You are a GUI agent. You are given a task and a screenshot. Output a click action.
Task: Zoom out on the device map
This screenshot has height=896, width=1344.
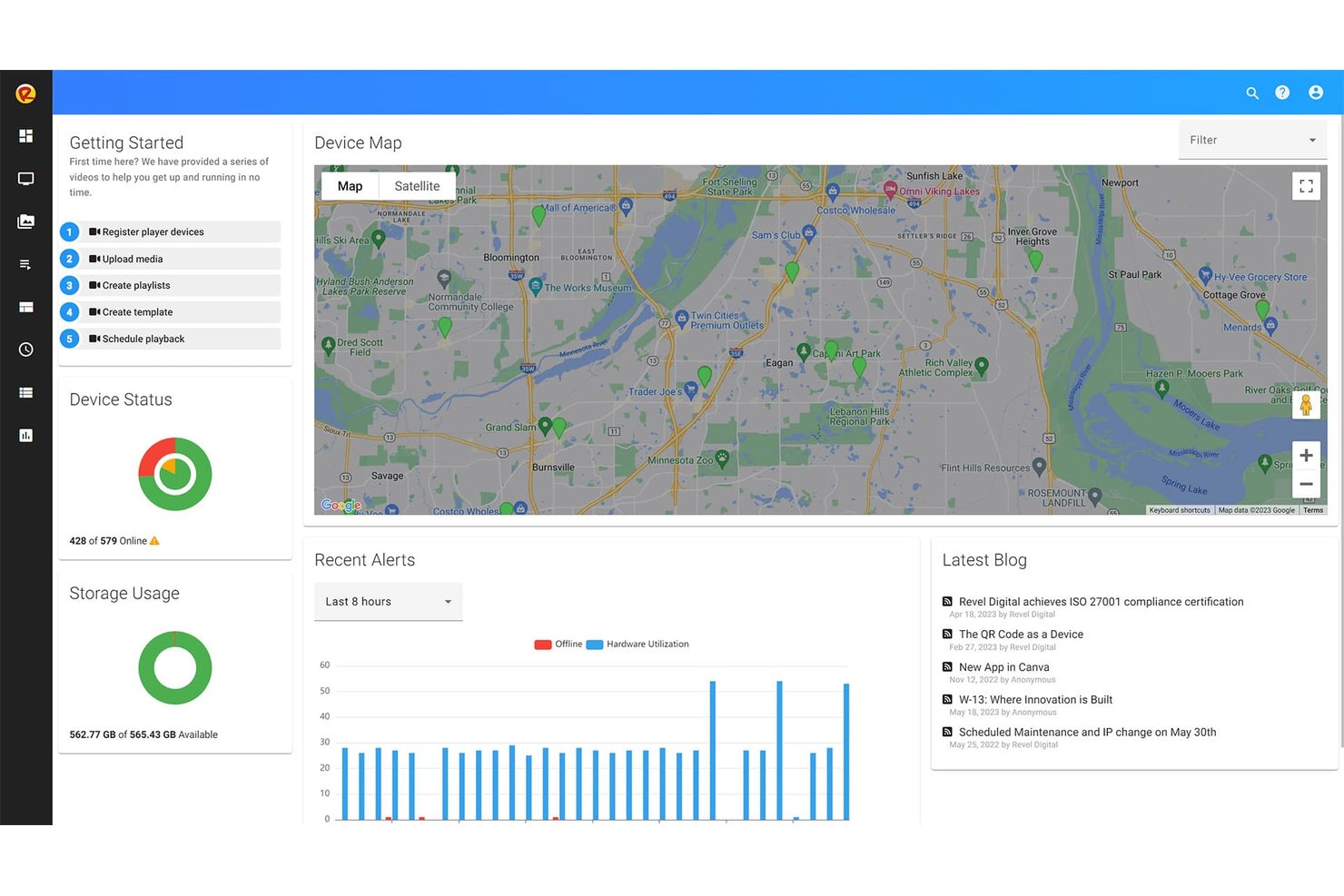(1306, 484)
